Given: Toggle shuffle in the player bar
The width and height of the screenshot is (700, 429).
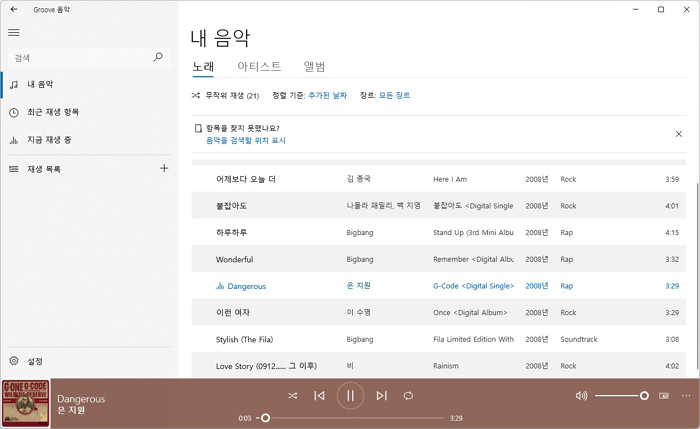Looking at the screenshot, I should (292, 396).
